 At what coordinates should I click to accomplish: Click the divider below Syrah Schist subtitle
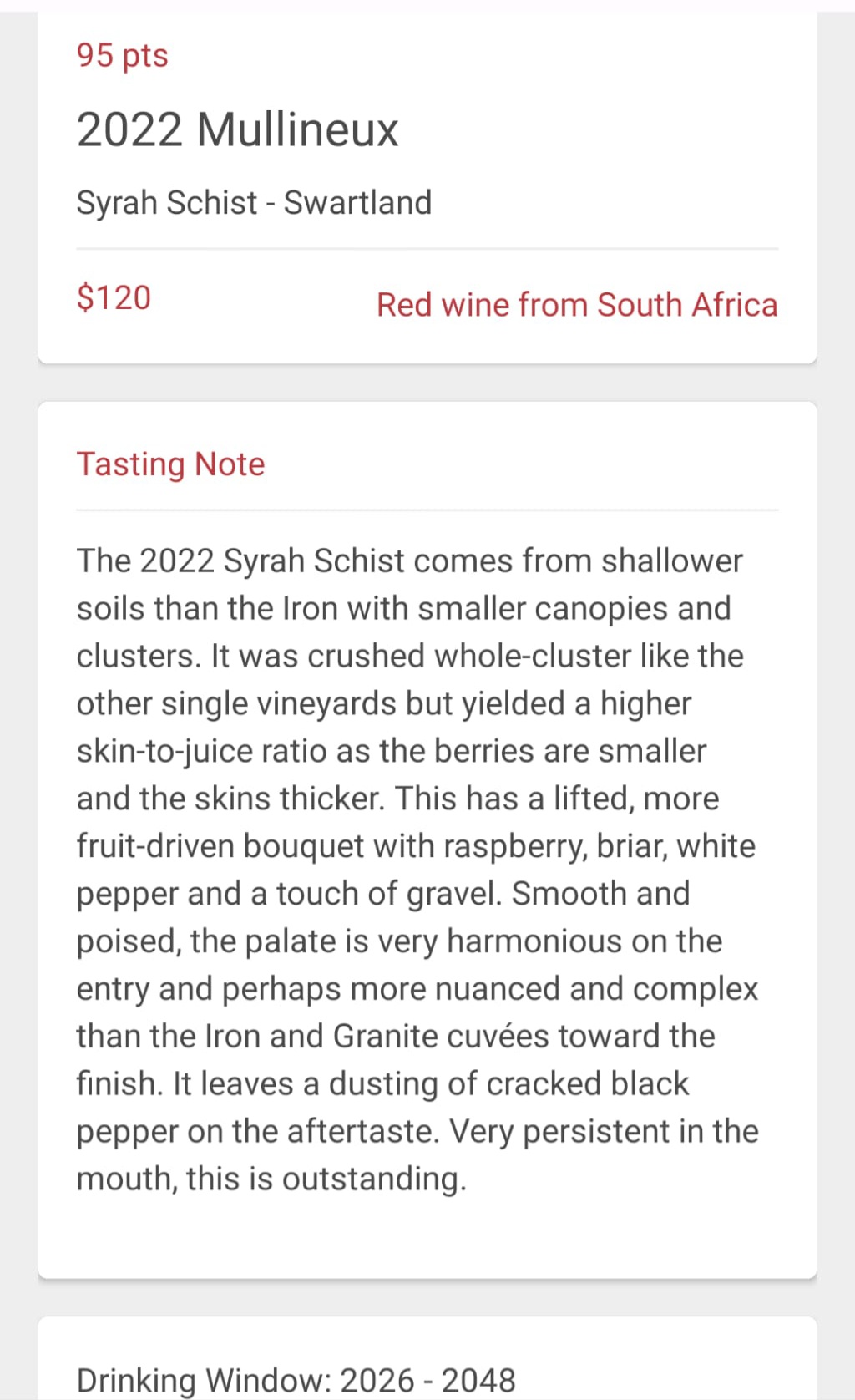point(427,249)
